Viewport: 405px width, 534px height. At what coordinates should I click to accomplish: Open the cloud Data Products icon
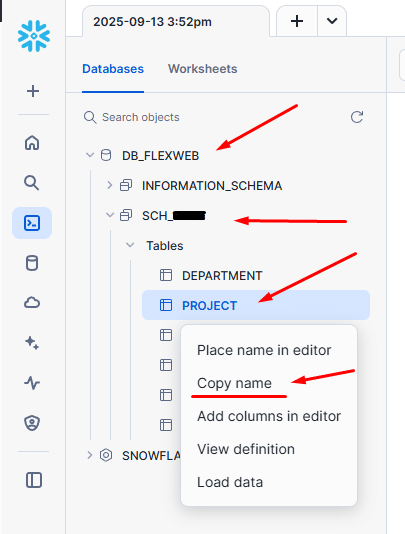click(x=32, y=302)
